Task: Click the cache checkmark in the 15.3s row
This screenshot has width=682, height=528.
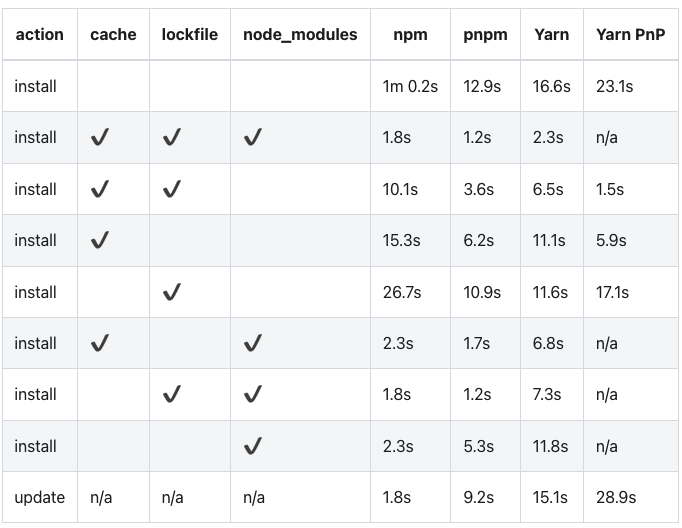Action: (x=100, y=240)
